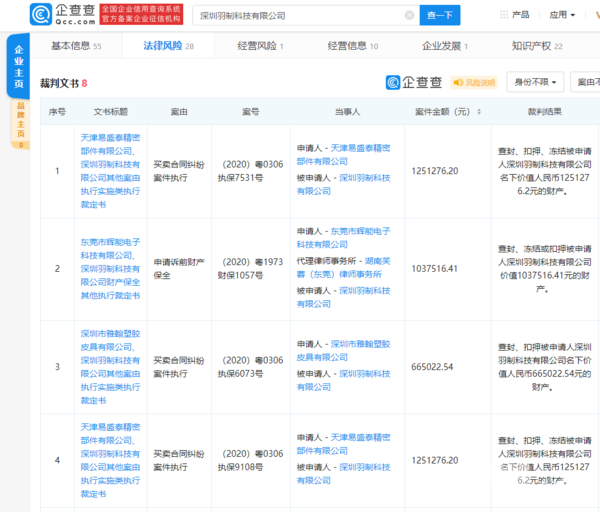Open the 身份不限 identity filter dropdown

tap(536, 83)
